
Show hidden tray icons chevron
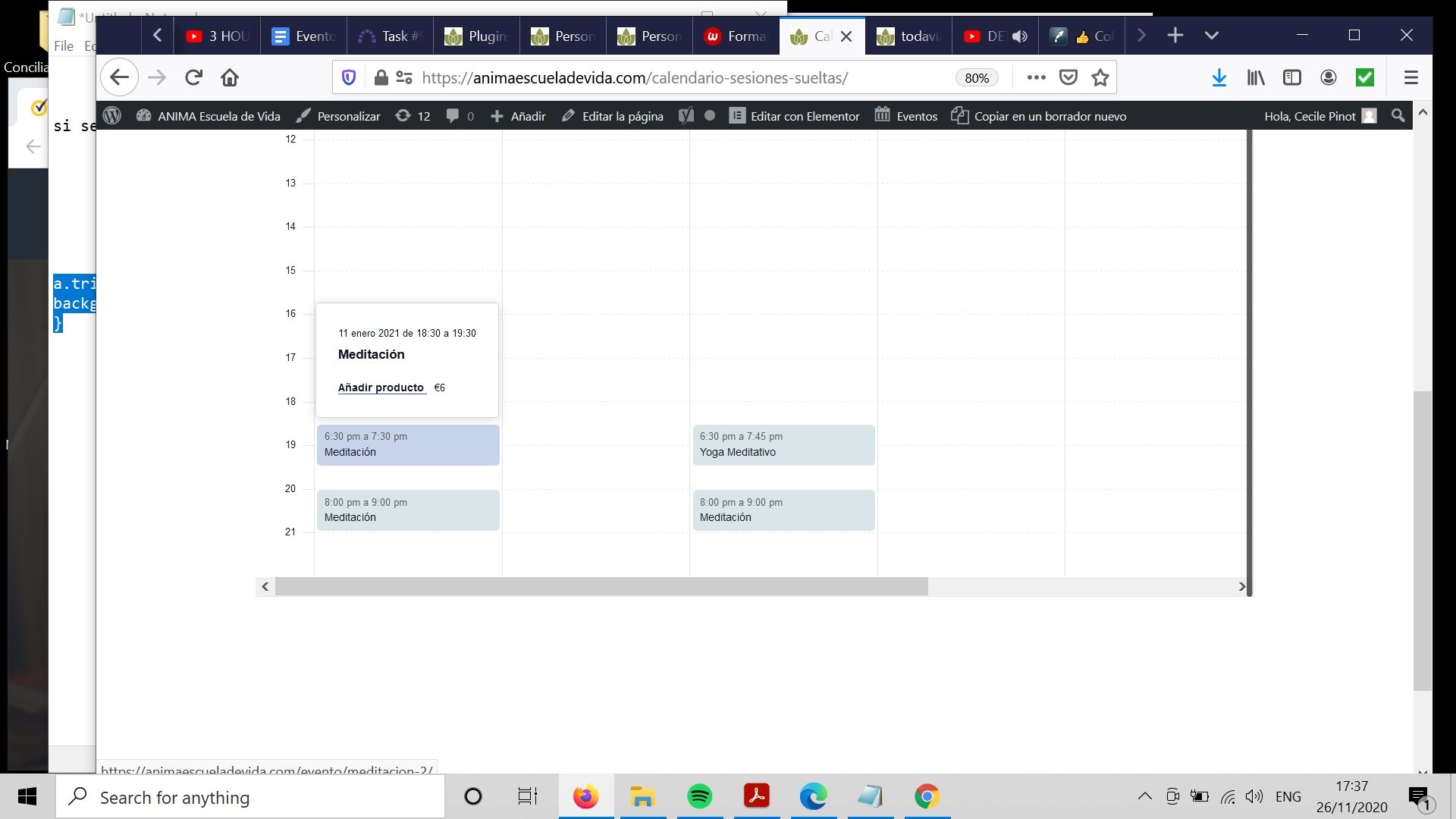click(x=1145, y=796)
